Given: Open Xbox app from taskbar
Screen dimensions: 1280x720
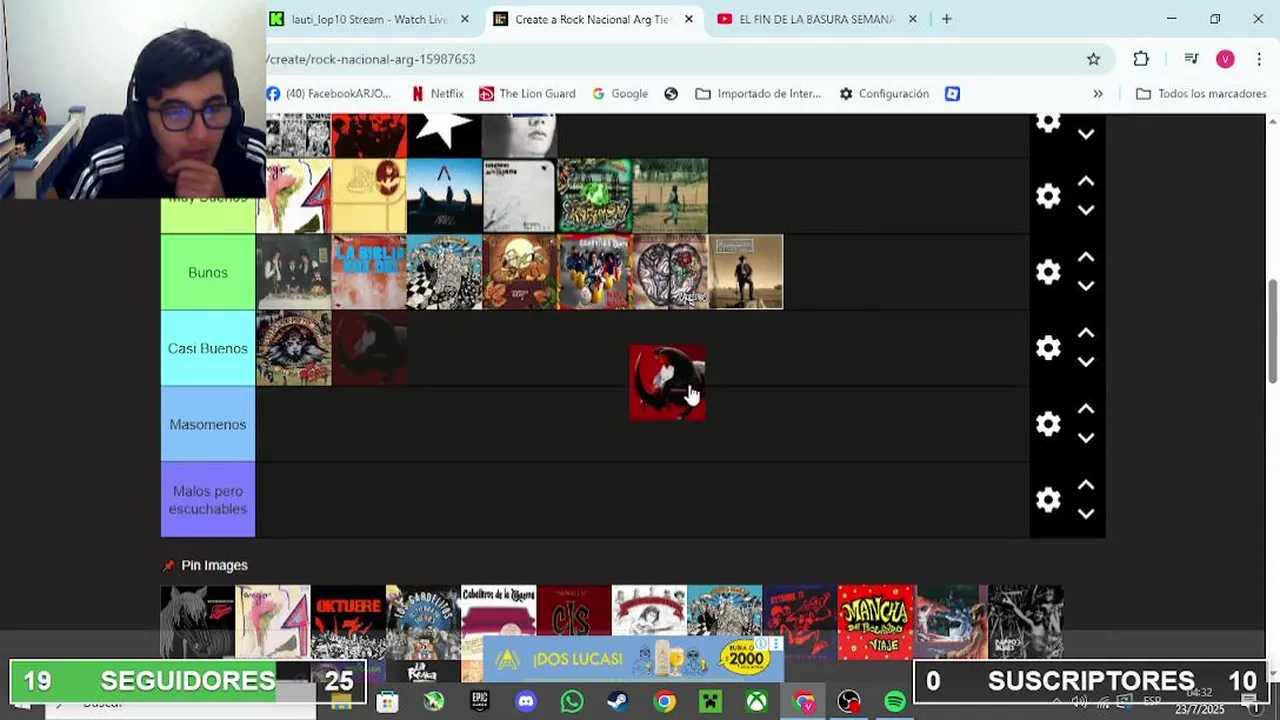Looking at the screenshot, I should (x=756, y=702).
